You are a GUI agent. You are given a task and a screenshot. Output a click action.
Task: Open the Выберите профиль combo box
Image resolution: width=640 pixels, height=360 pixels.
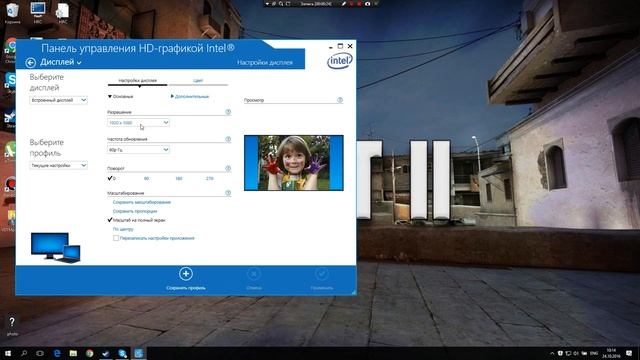[58, 165]
